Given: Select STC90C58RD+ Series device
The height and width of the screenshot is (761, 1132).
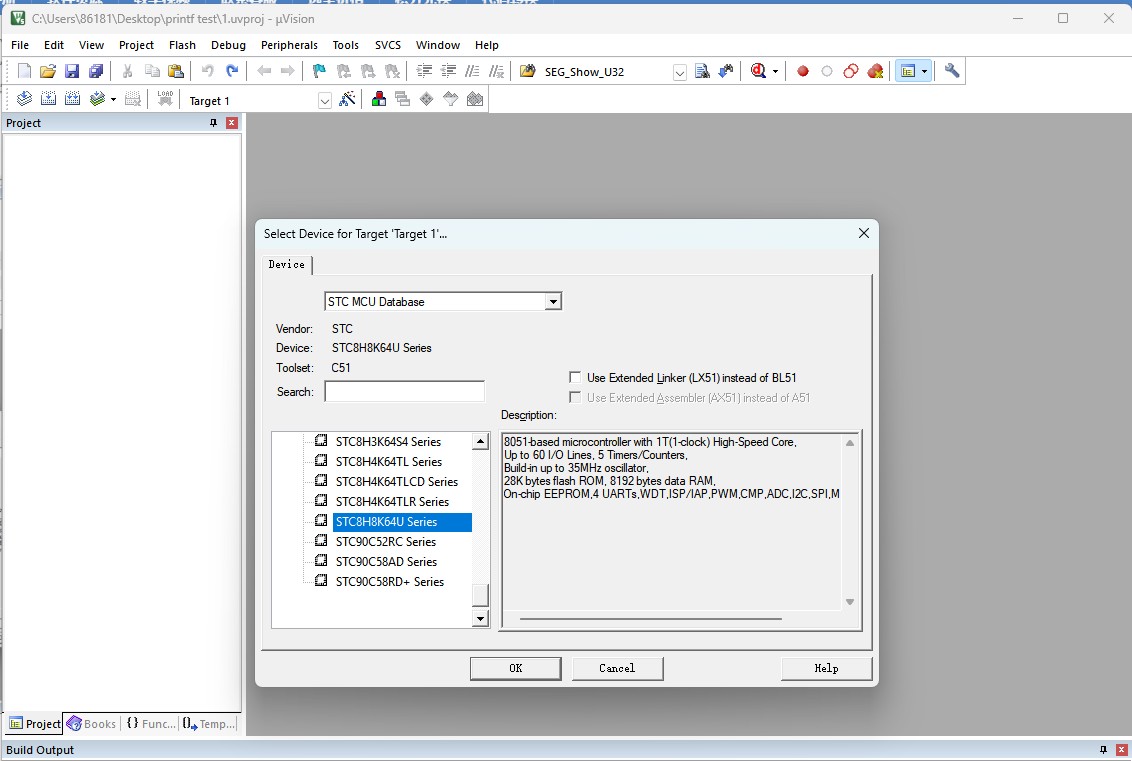Looking at the screenshot, I should [390, 582].
